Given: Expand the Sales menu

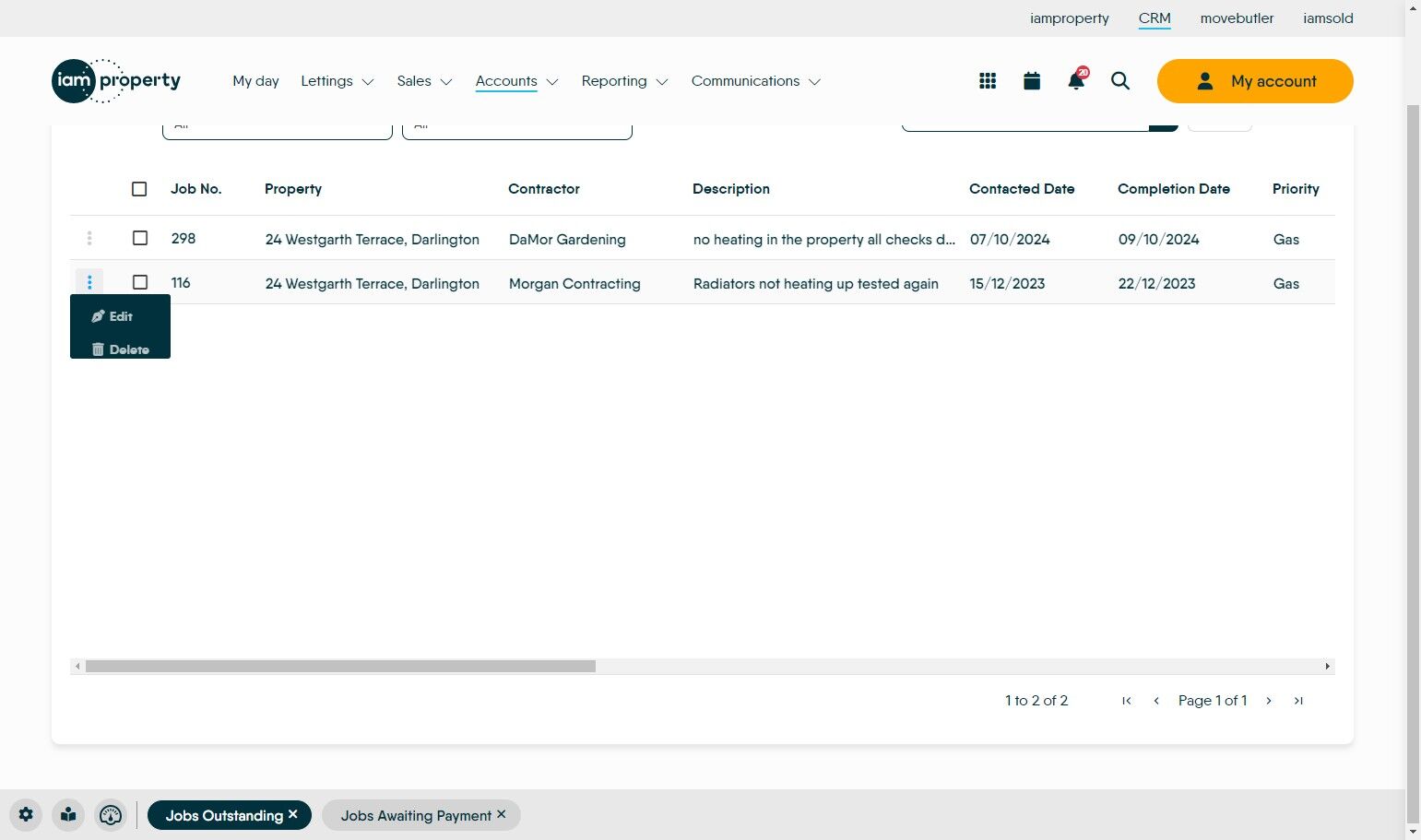Looking at the screenshot, I should pyautogui.click(x=424, y=81).
